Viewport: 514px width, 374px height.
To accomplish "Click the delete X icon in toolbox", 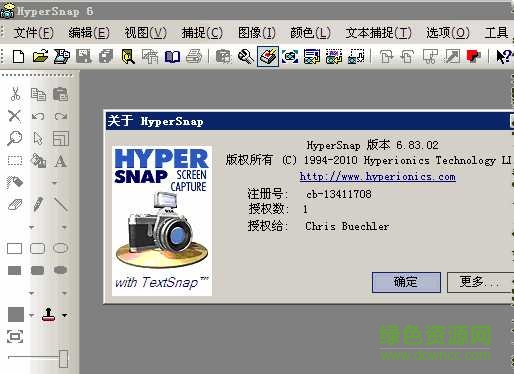I will click(x=14, y=116).
